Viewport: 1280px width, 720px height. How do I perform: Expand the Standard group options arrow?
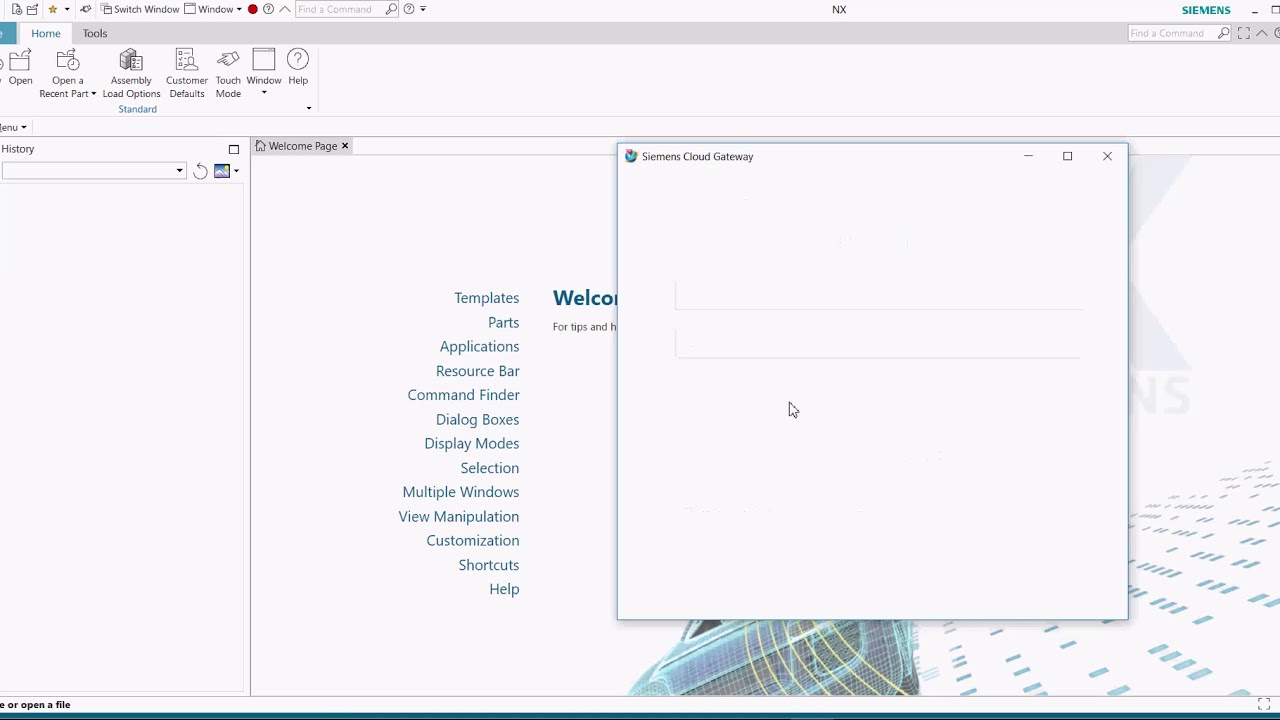(x=309, y=109)
